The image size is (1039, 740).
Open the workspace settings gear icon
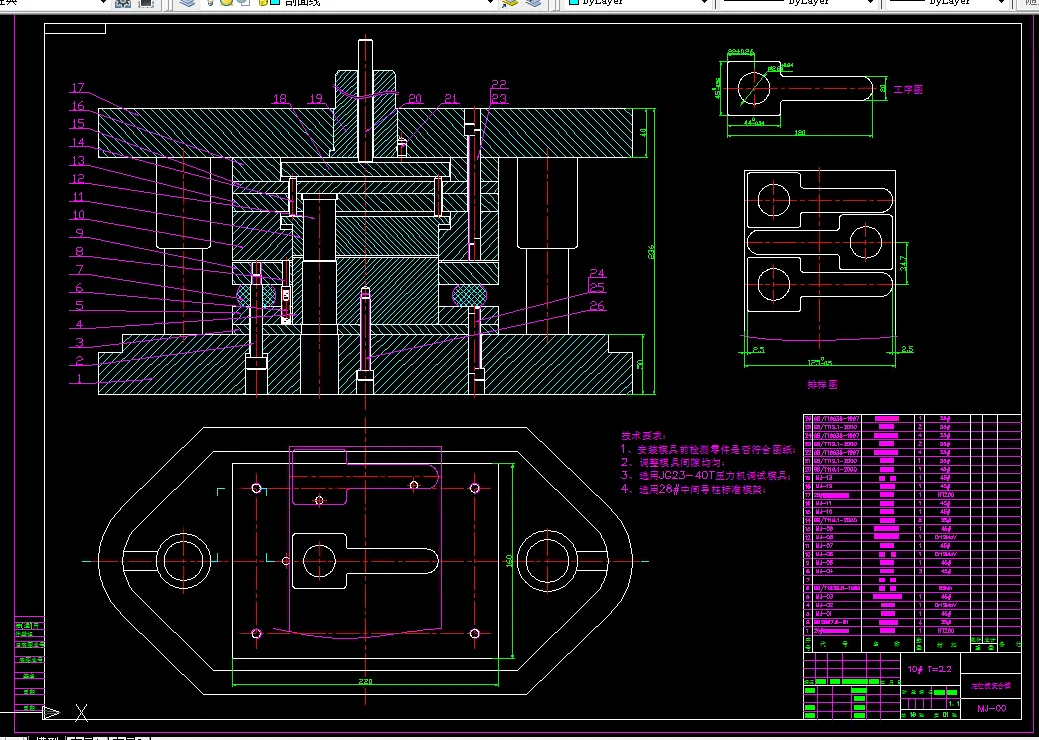click(x=123, y=3)
